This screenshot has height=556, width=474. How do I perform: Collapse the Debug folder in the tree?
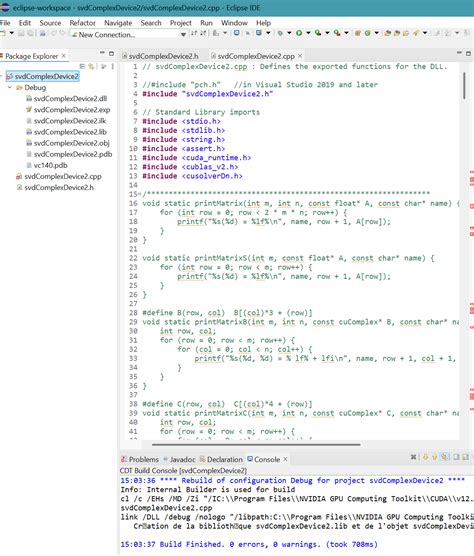tap(10, 87)
